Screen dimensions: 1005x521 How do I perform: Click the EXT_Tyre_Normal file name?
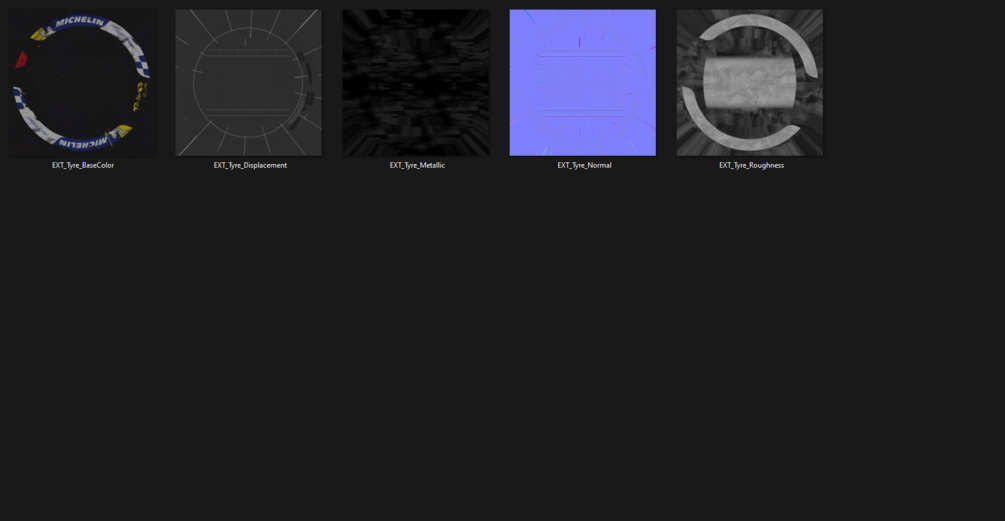585,165
